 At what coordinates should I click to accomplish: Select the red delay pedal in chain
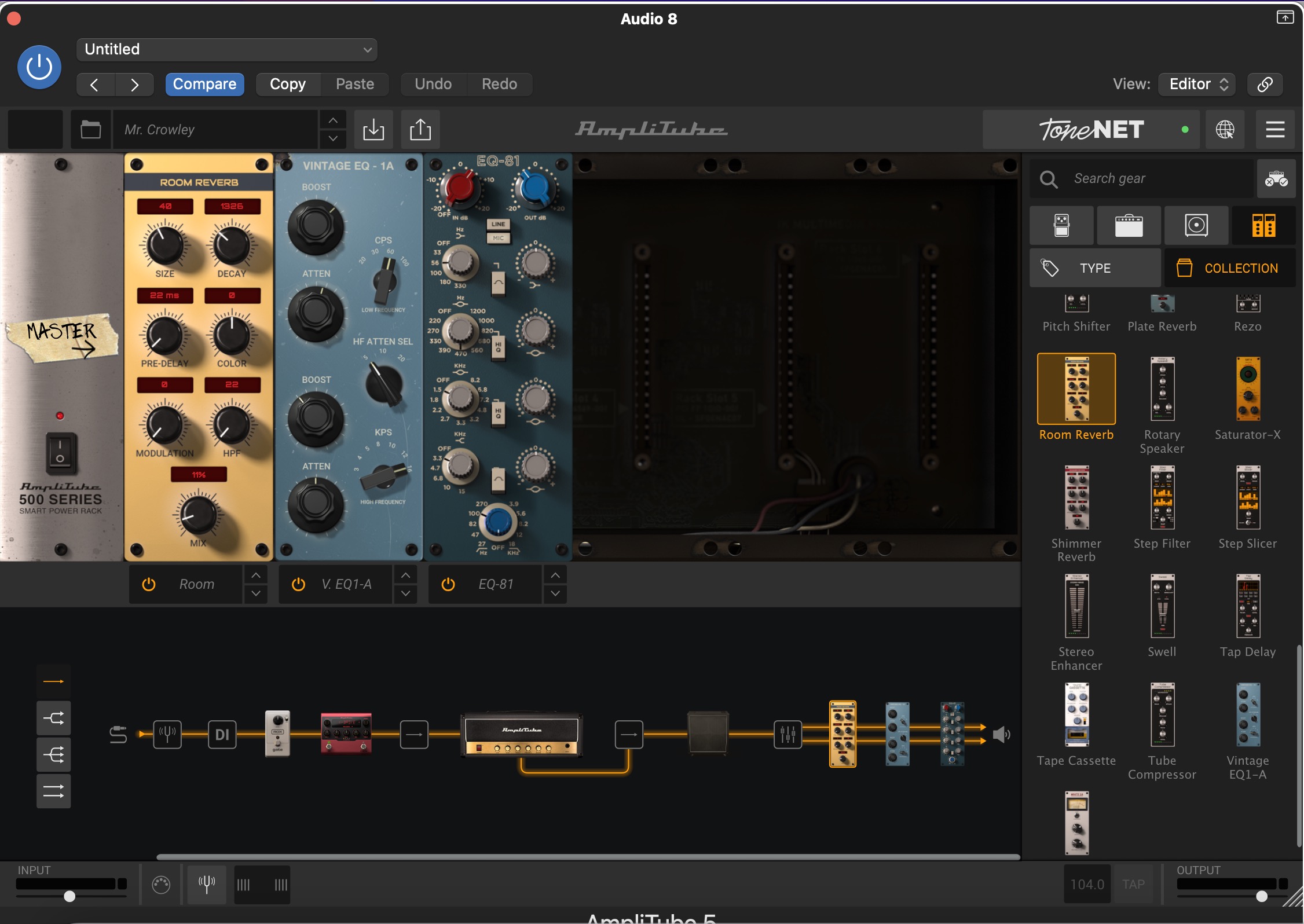346,733
